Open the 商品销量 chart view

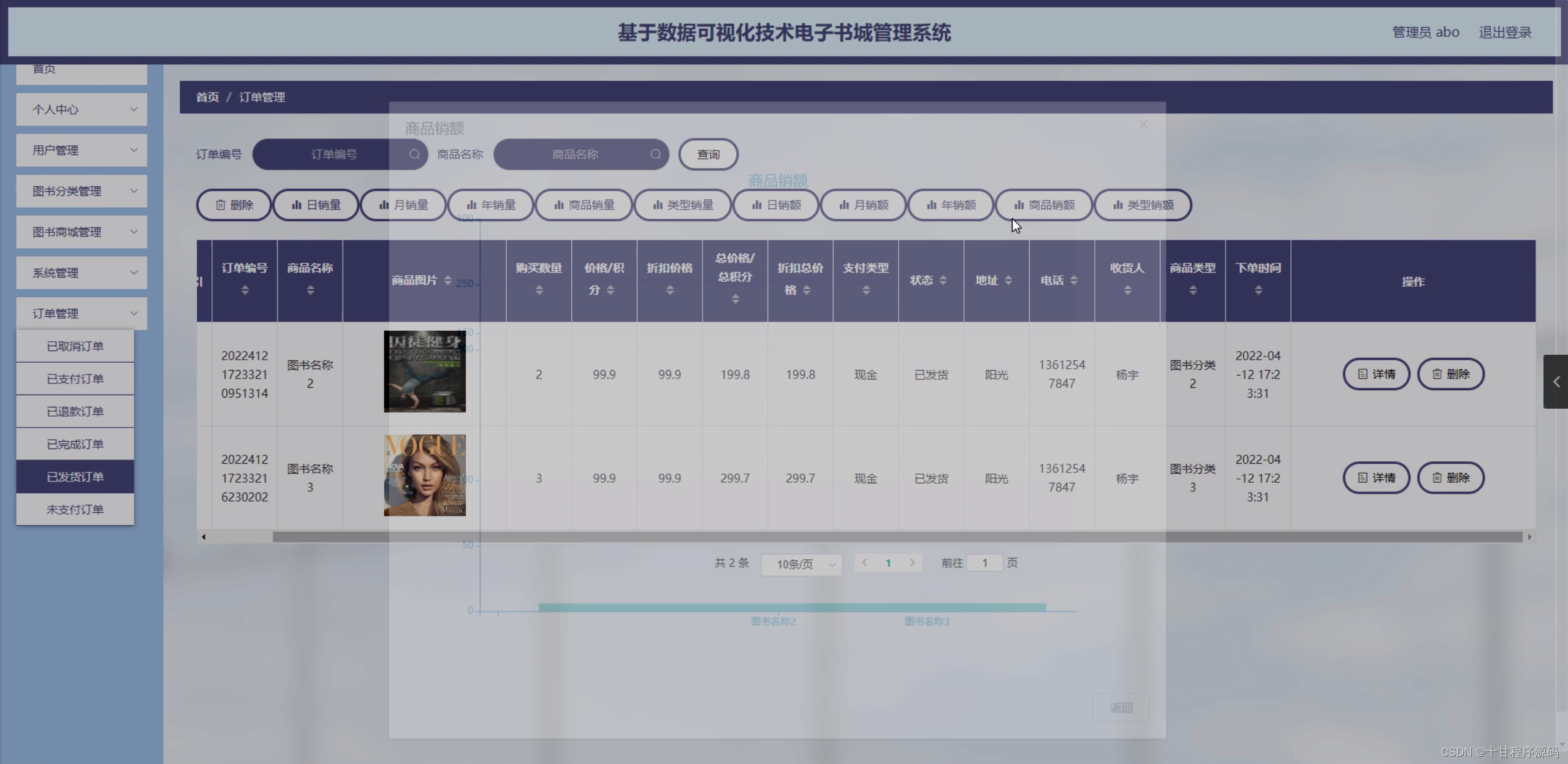tap(583, 205)
